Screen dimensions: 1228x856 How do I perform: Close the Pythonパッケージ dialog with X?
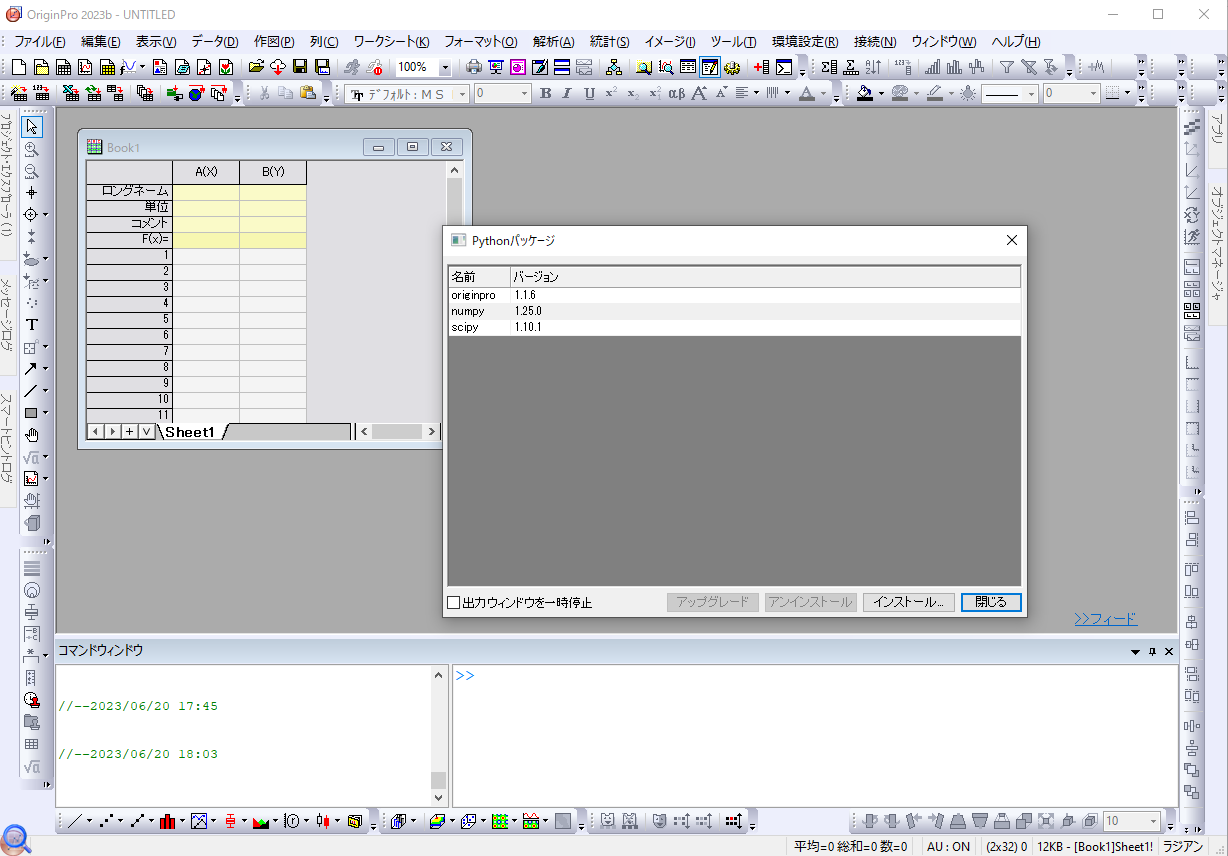pos(1011,240)
